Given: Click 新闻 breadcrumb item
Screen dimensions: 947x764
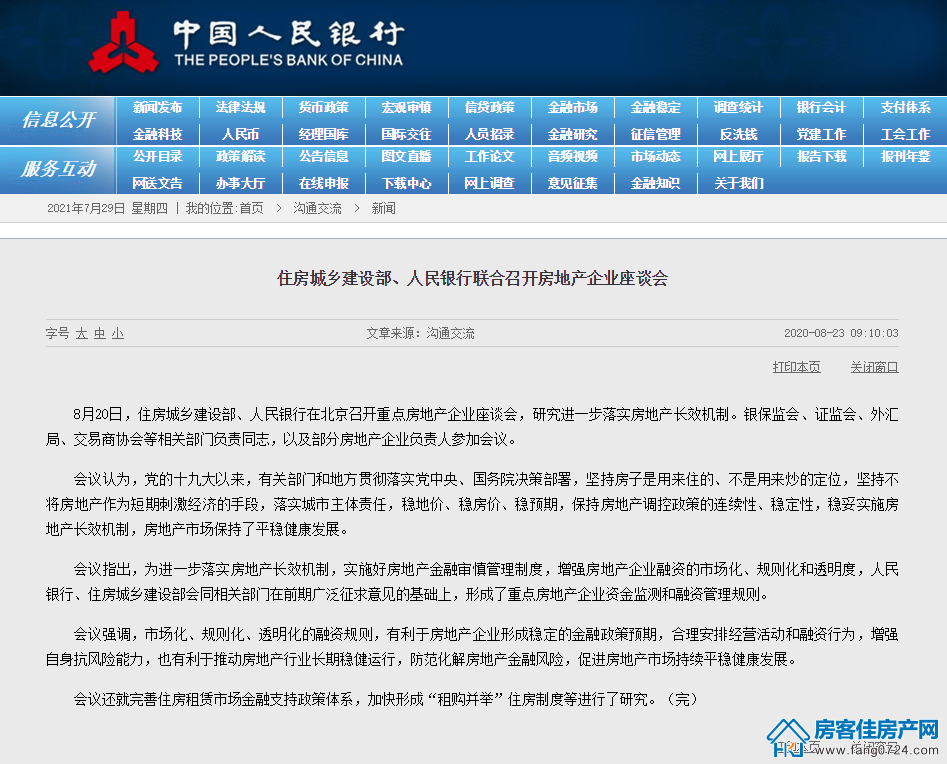Looking at the screenshot, I should [x=384, y=208].
